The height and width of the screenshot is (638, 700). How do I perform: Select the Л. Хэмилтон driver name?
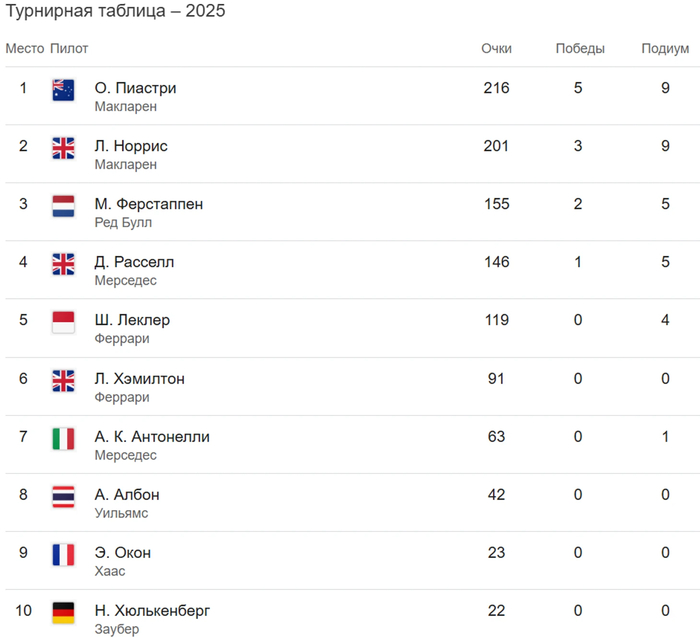(x=139, y=379)
